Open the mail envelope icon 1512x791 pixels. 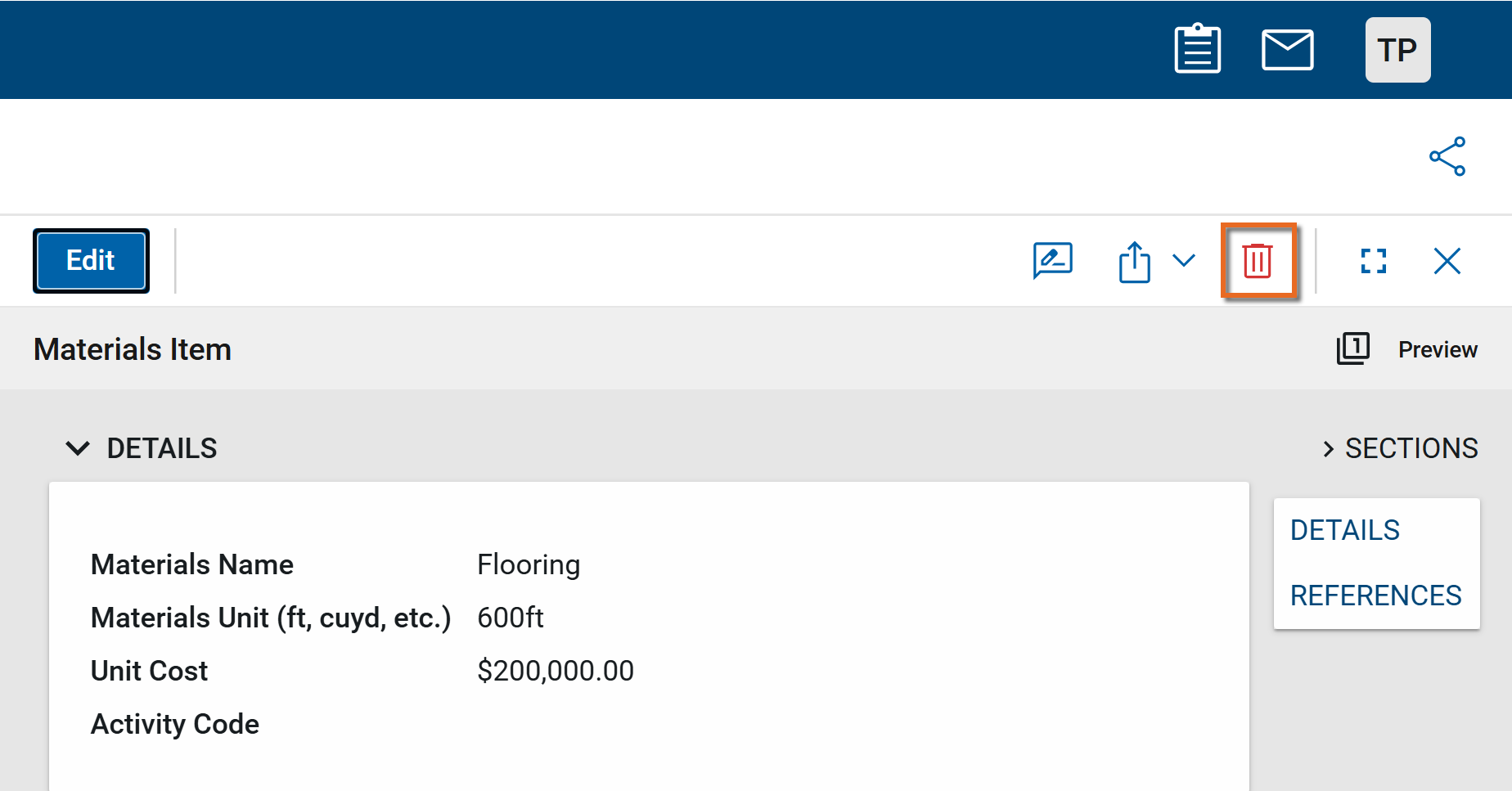click(1287, 50)
